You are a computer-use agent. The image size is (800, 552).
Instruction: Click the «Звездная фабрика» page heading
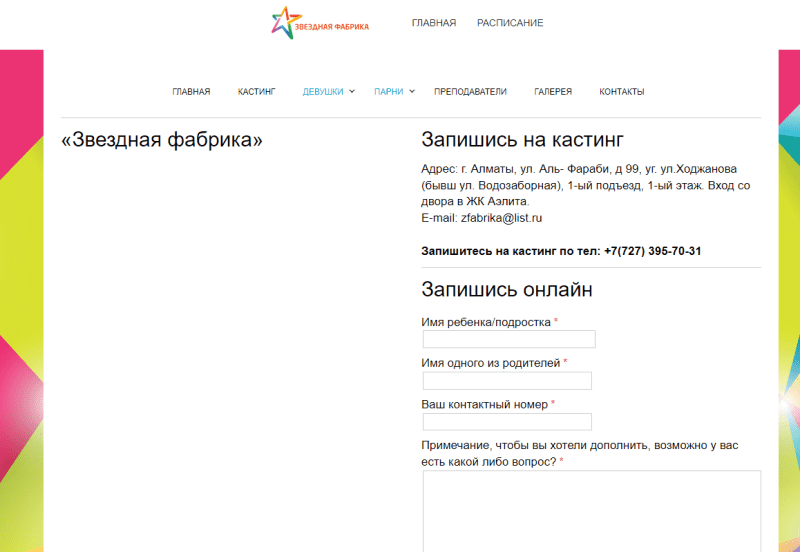[x=162, y=140]
